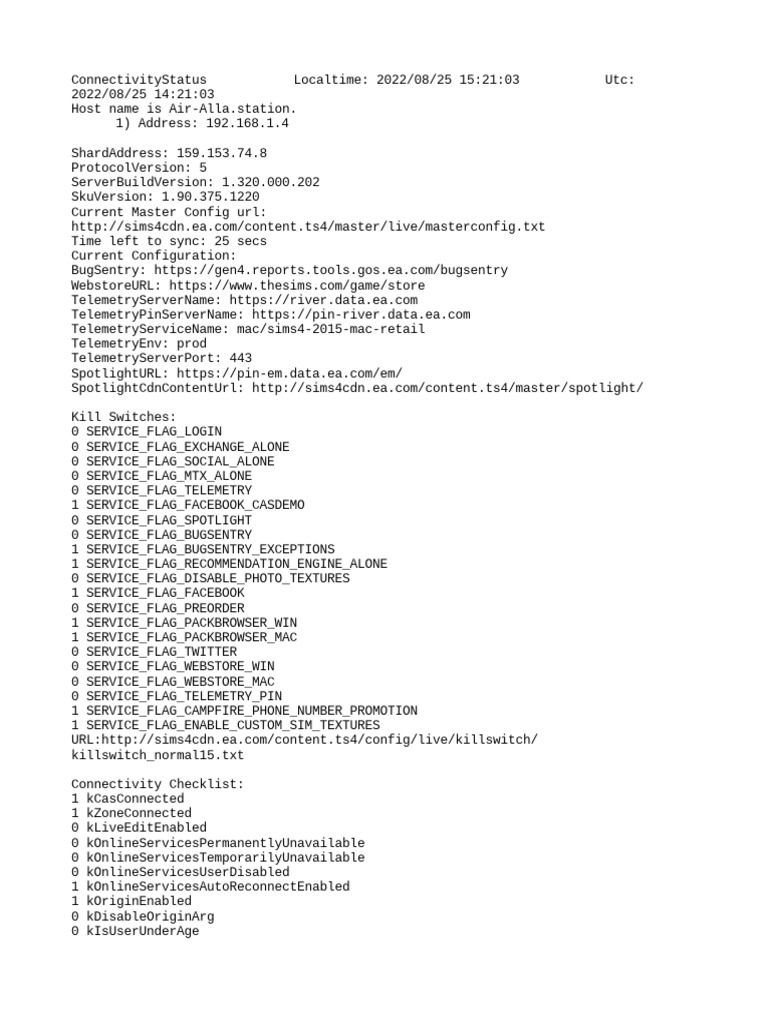Select the SkuVersion value line
This screenshot has height=1024, width=768.
tap(165, 197)
